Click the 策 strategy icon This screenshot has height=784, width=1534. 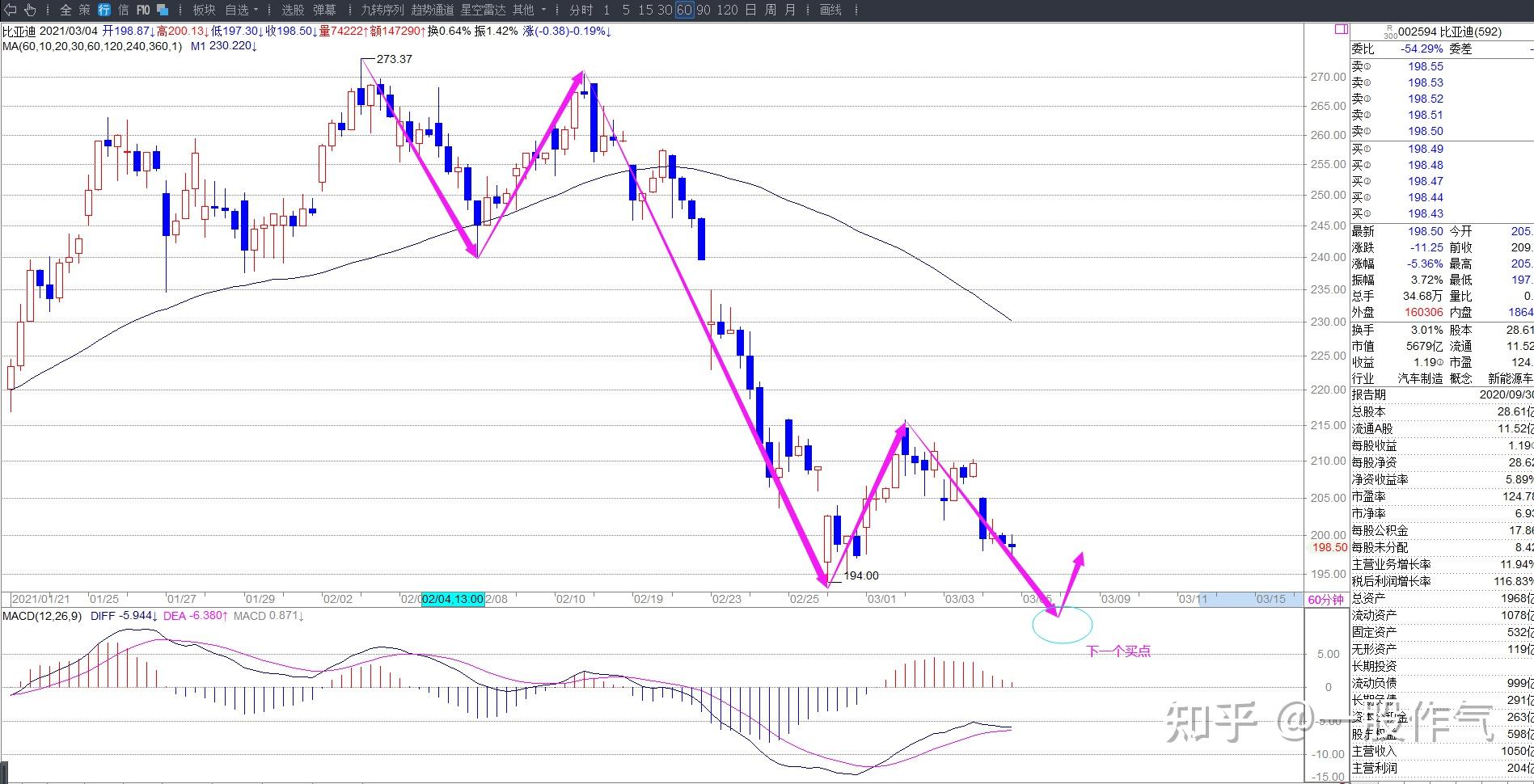pyautogui.click(x=85, y=10)
